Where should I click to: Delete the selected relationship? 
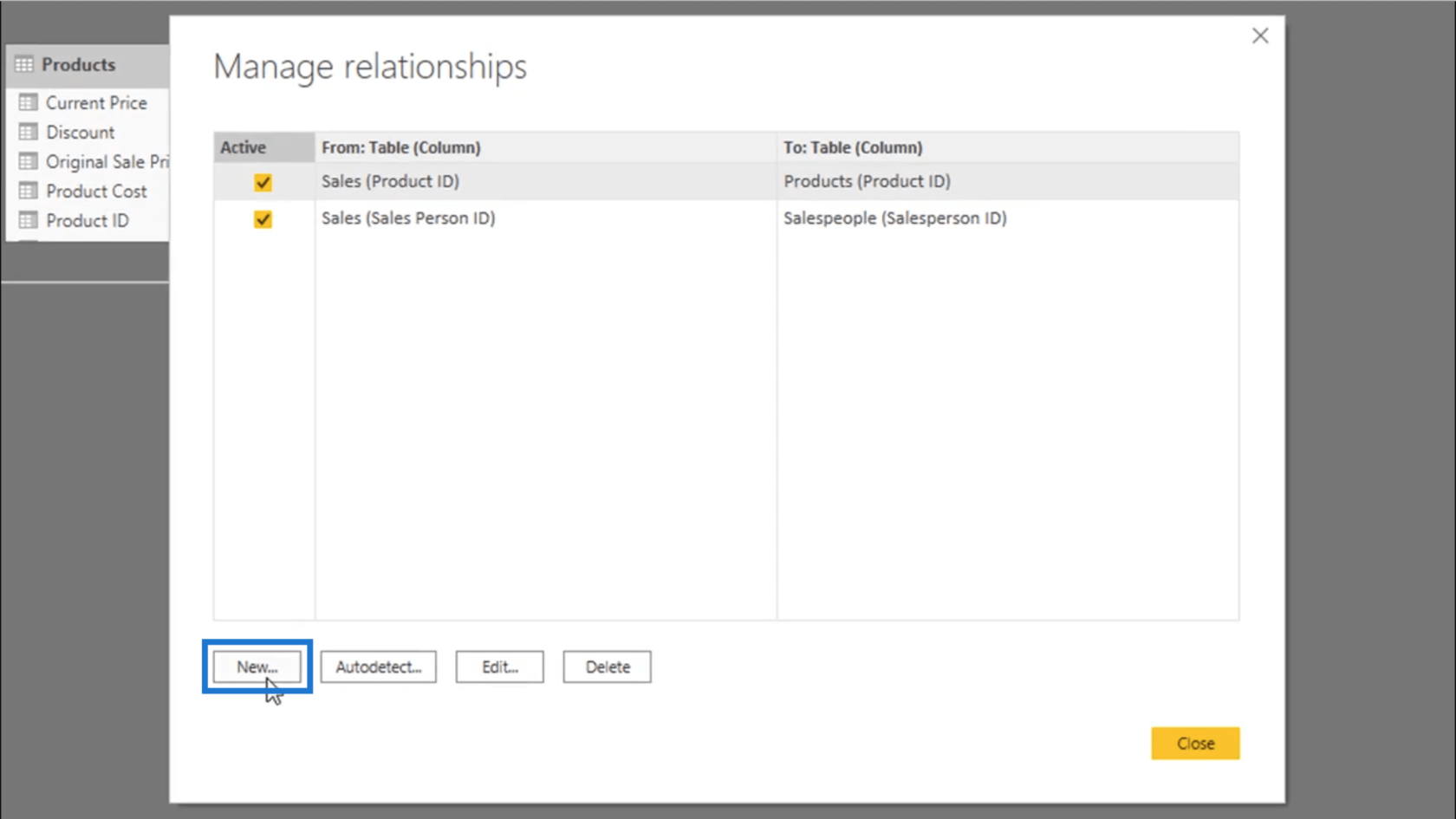607,666
